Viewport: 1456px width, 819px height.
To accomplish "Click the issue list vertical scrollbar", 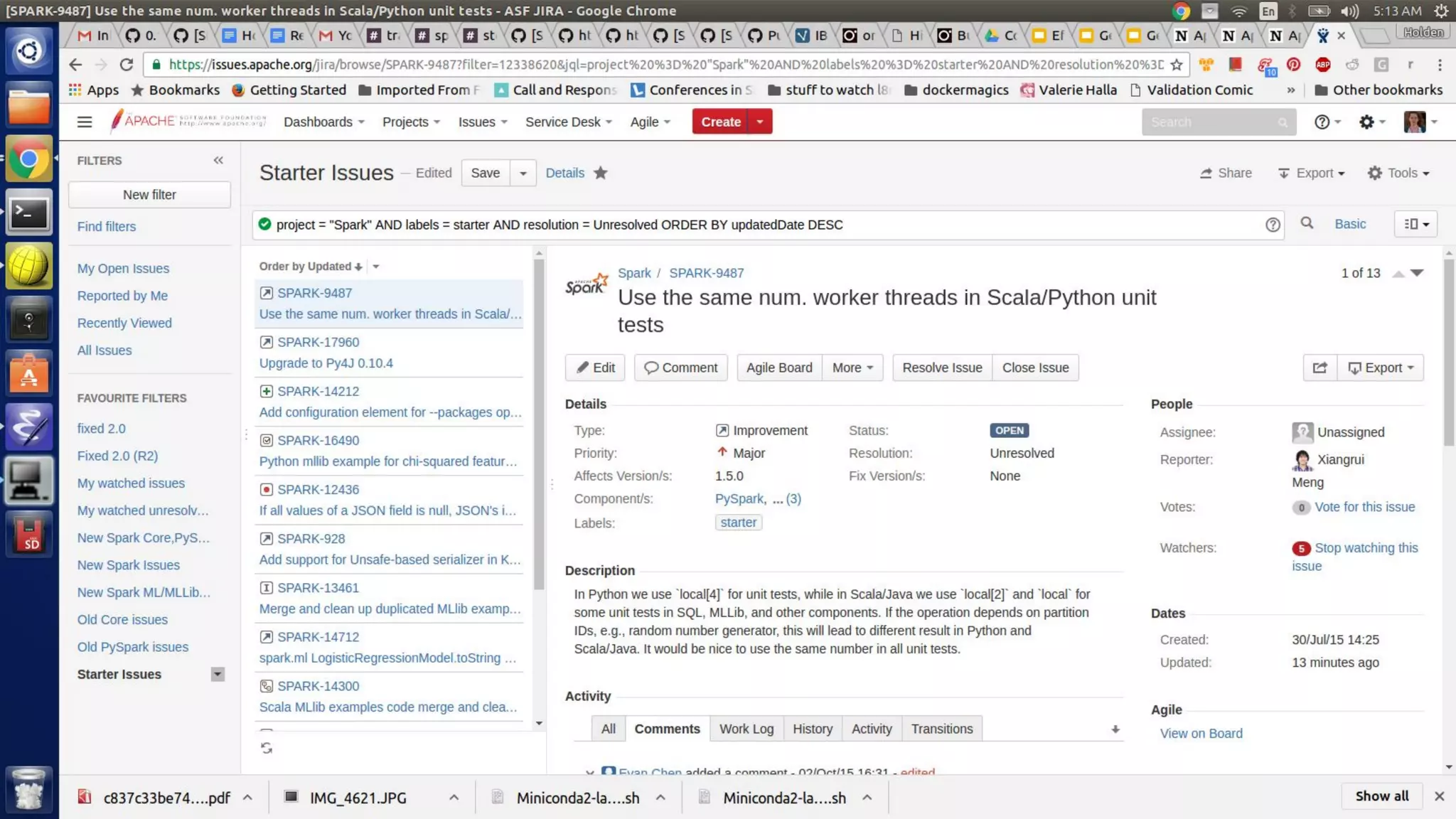I will (539, 427).
